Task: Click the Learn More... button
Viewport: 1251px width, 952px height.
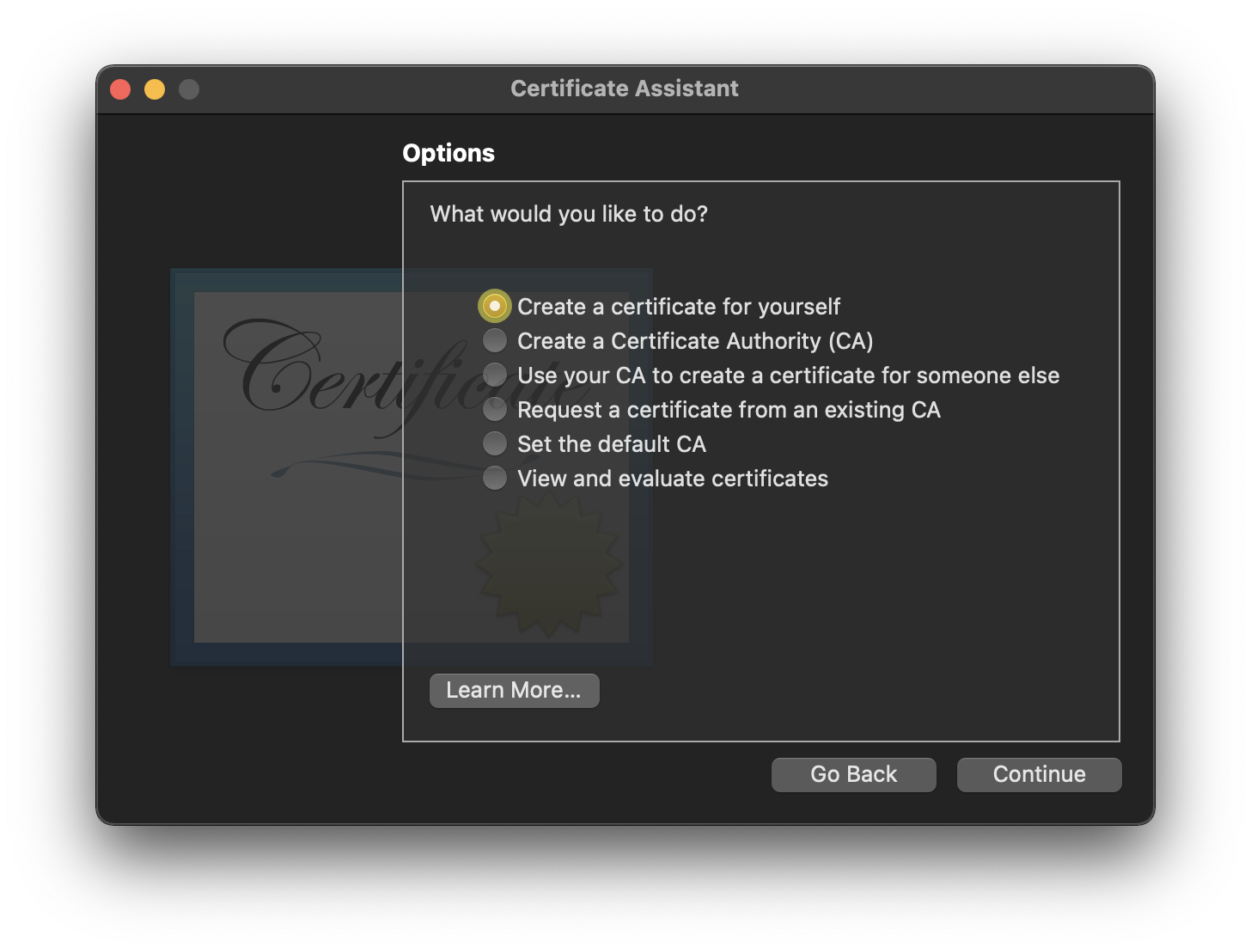Action: pyautogui.click(x=514, y=691)
